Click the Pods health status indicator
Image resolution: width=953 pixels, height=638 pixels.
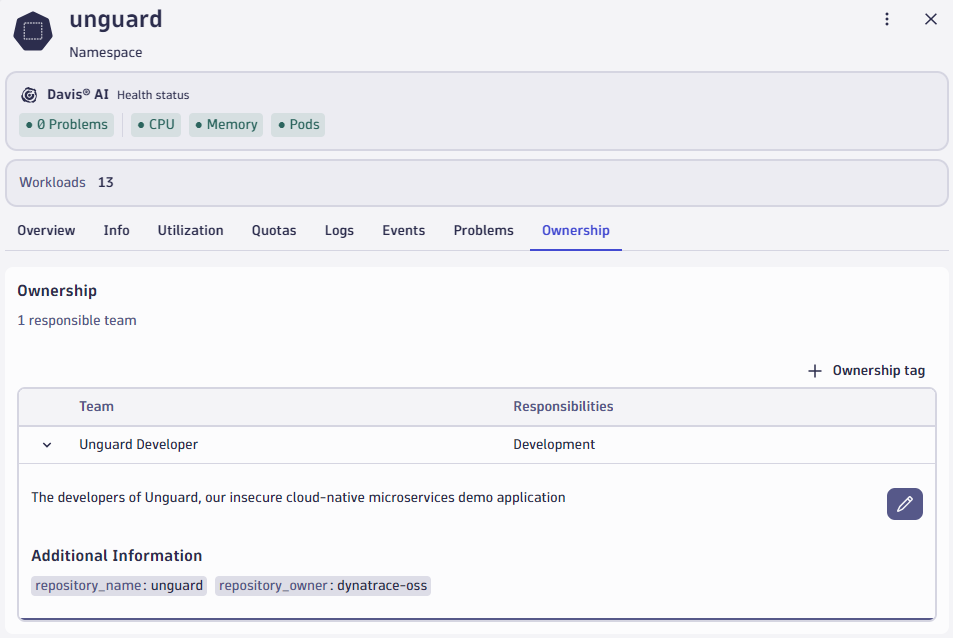coord(297,124)
